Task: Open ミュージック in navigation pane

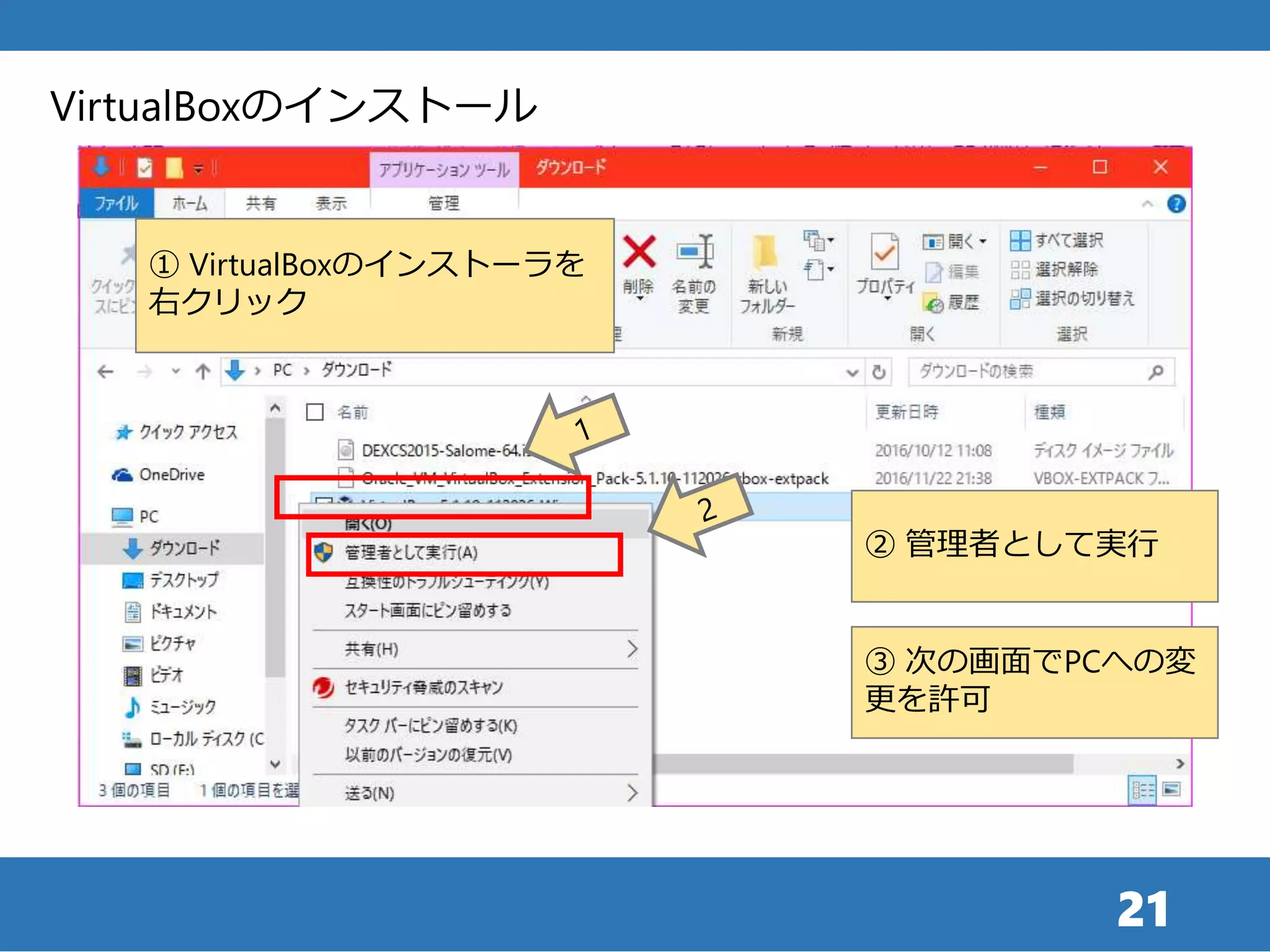Action: [170, 707]
